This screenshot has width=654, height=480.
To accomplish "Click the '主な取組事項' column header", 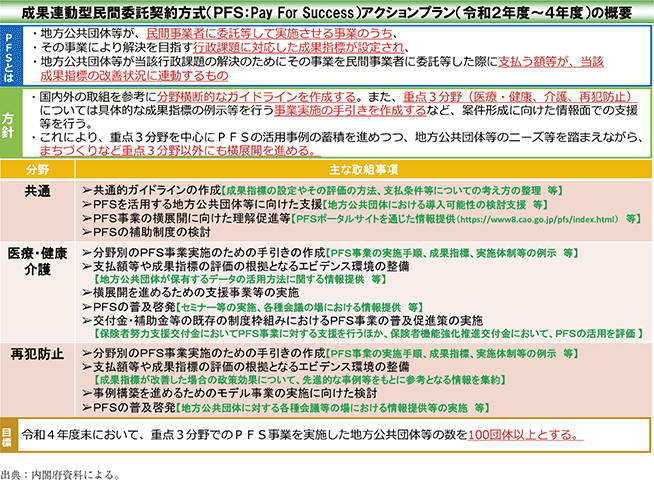I will pyautogui.click(x=364, y=170).
